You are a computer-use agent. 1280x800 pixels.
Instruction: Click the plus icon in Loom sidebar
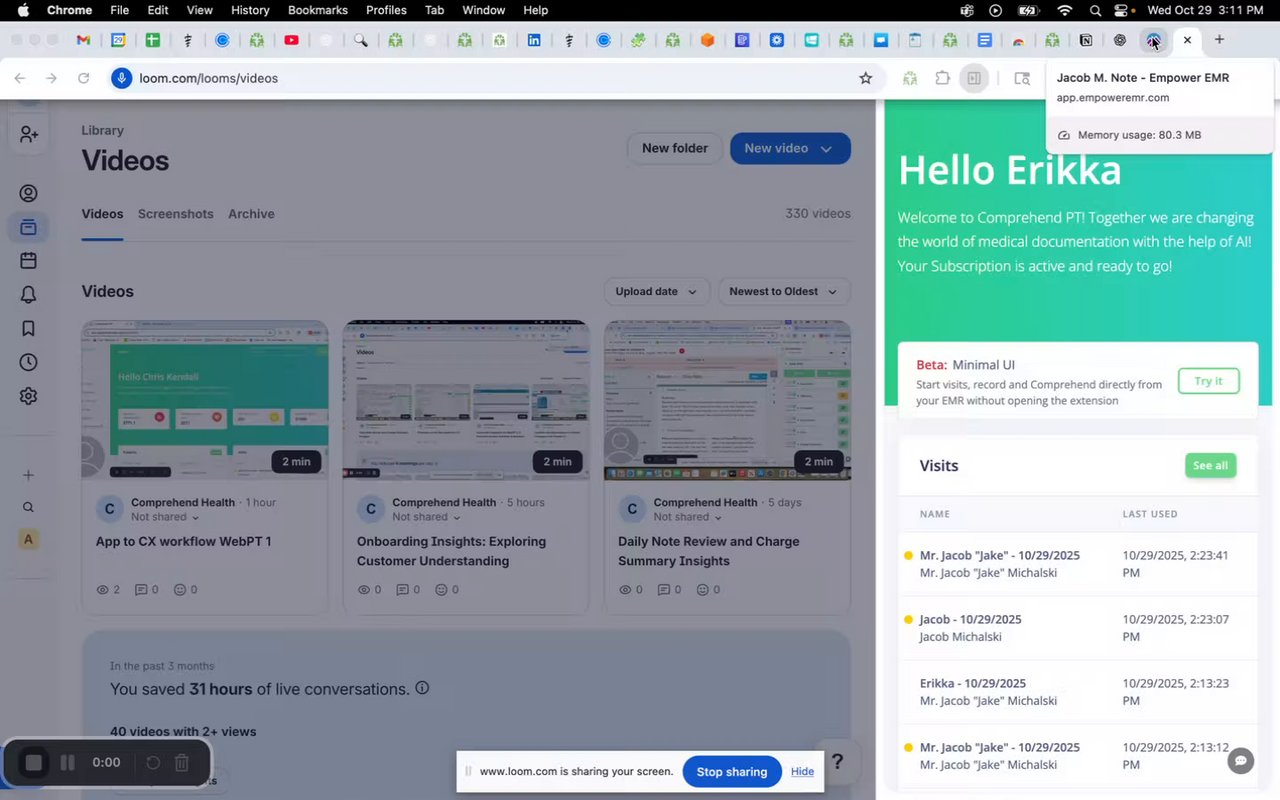(x=28, y=475)
